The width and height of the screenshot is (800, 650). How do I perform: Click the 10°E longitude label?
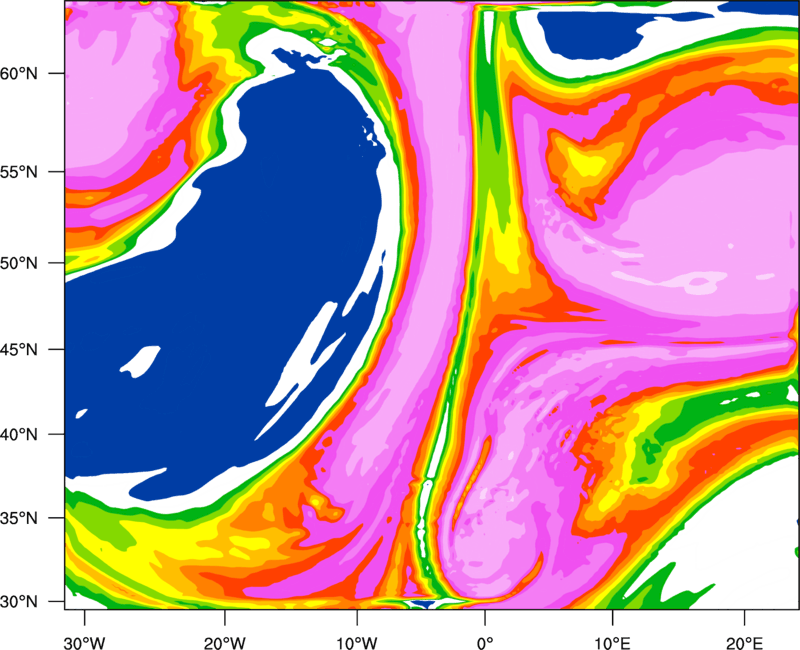coord(612,643)
